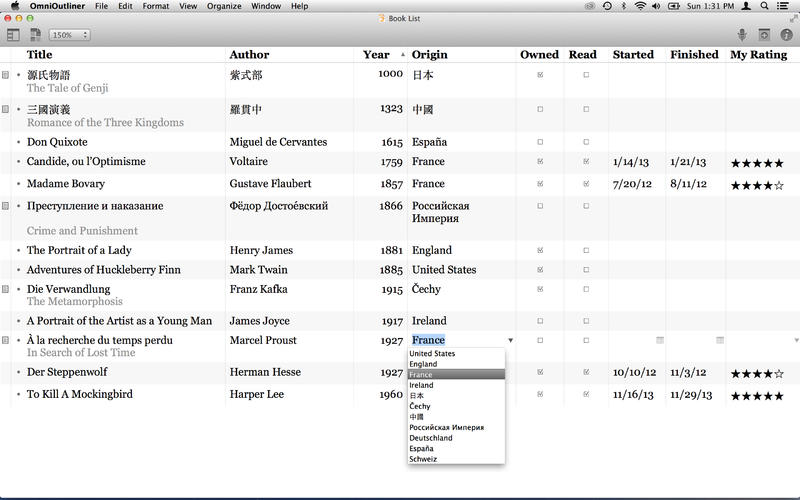800x500 pixels.
Task: Toggle the sidebar panel icon in toolbar
Action: click(13, 35)
